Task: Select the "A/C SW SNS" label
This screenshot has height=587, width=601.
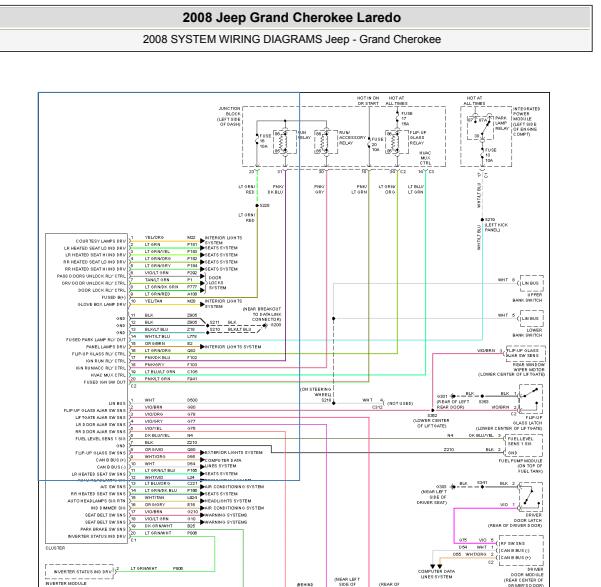Action: tap(113, 487)
